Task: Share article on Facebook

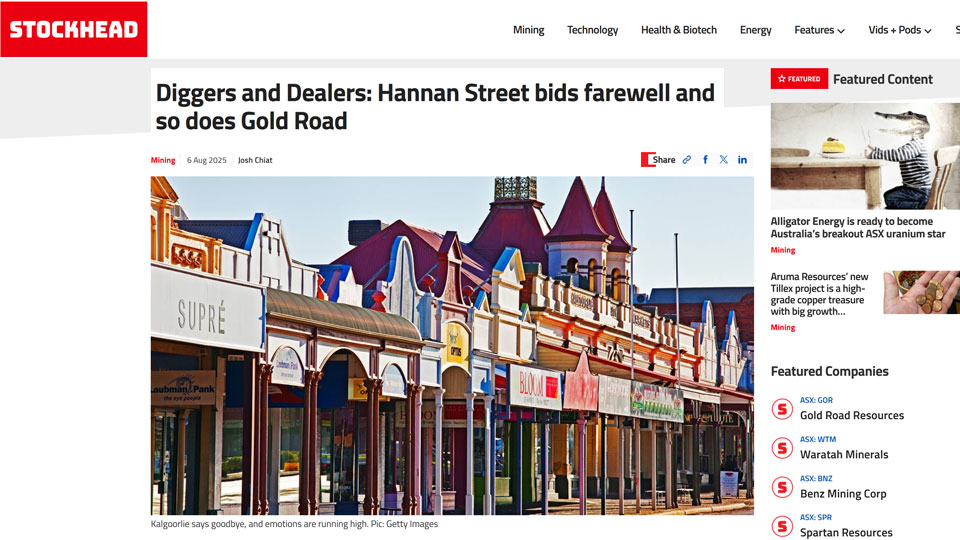Action: point(705,160)
